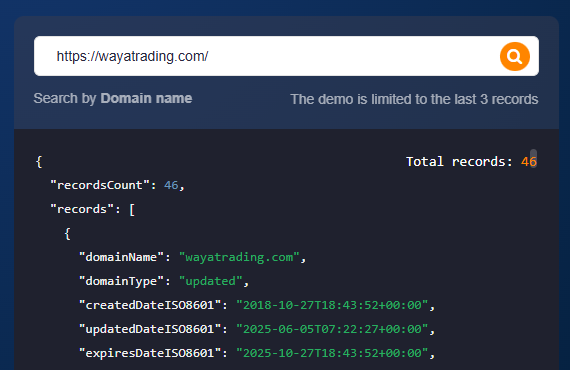Click the domainName value "wayatrading.com"
The height and width of the screenshot is (370, 570).
[x=239, y=257]
